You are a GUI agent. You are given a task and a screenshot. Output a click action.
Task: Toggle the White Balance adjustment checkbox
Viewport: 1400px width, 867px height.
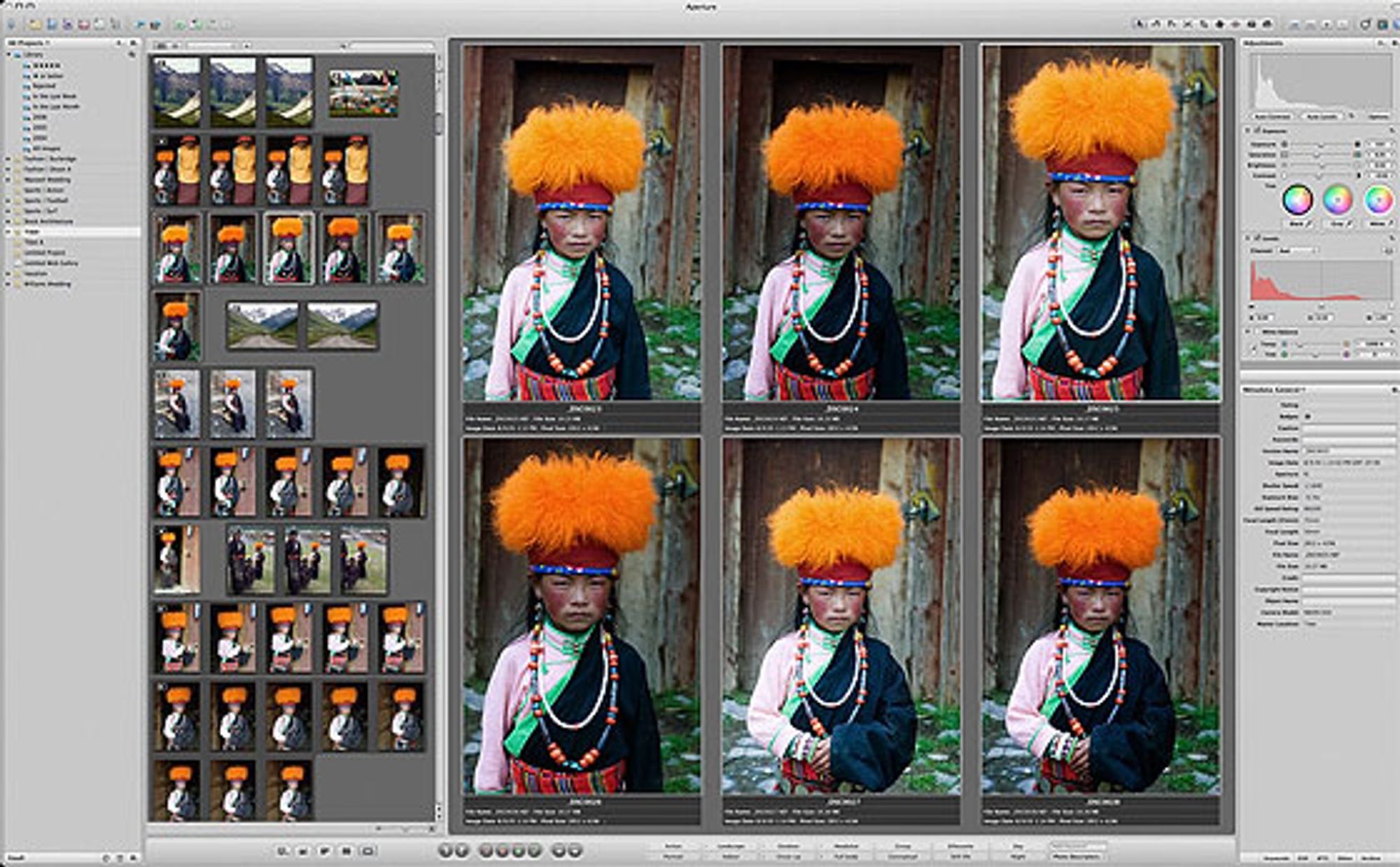(1257, 331)
